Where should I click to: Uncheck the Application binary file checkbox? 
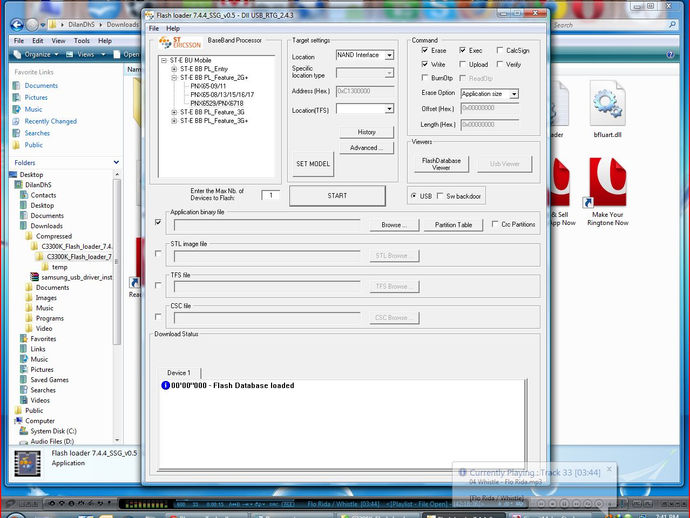point(158,222)
